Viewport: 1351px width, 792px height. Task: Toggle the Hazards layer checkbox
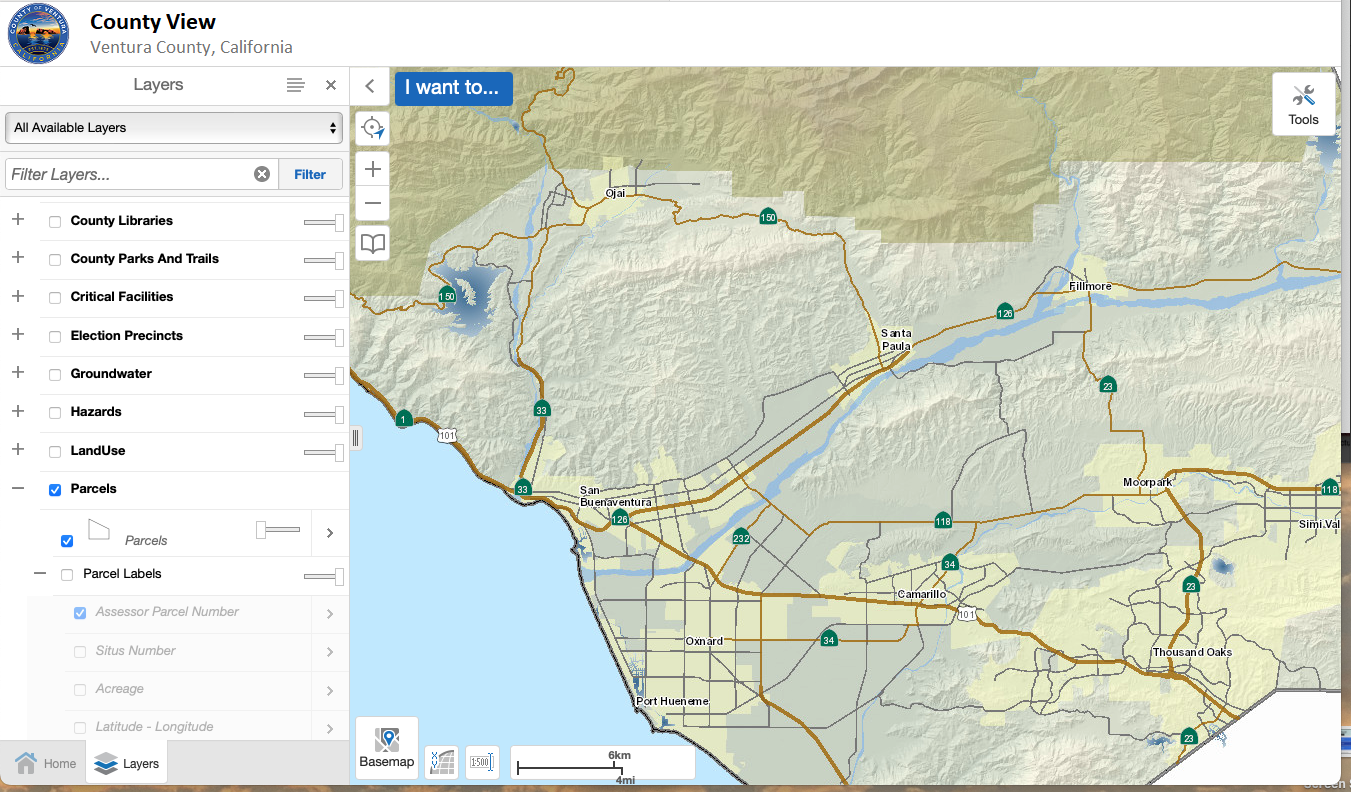55,412
